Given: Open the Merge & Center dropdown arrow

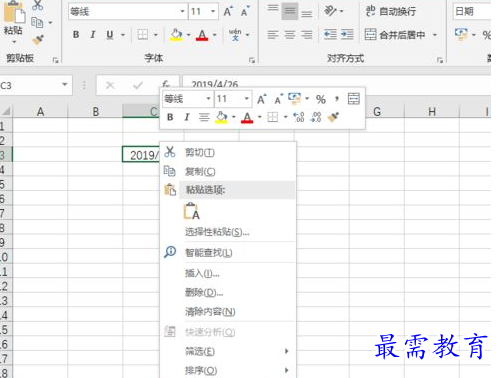Looking at the screenshot, I should coord(435,35).
